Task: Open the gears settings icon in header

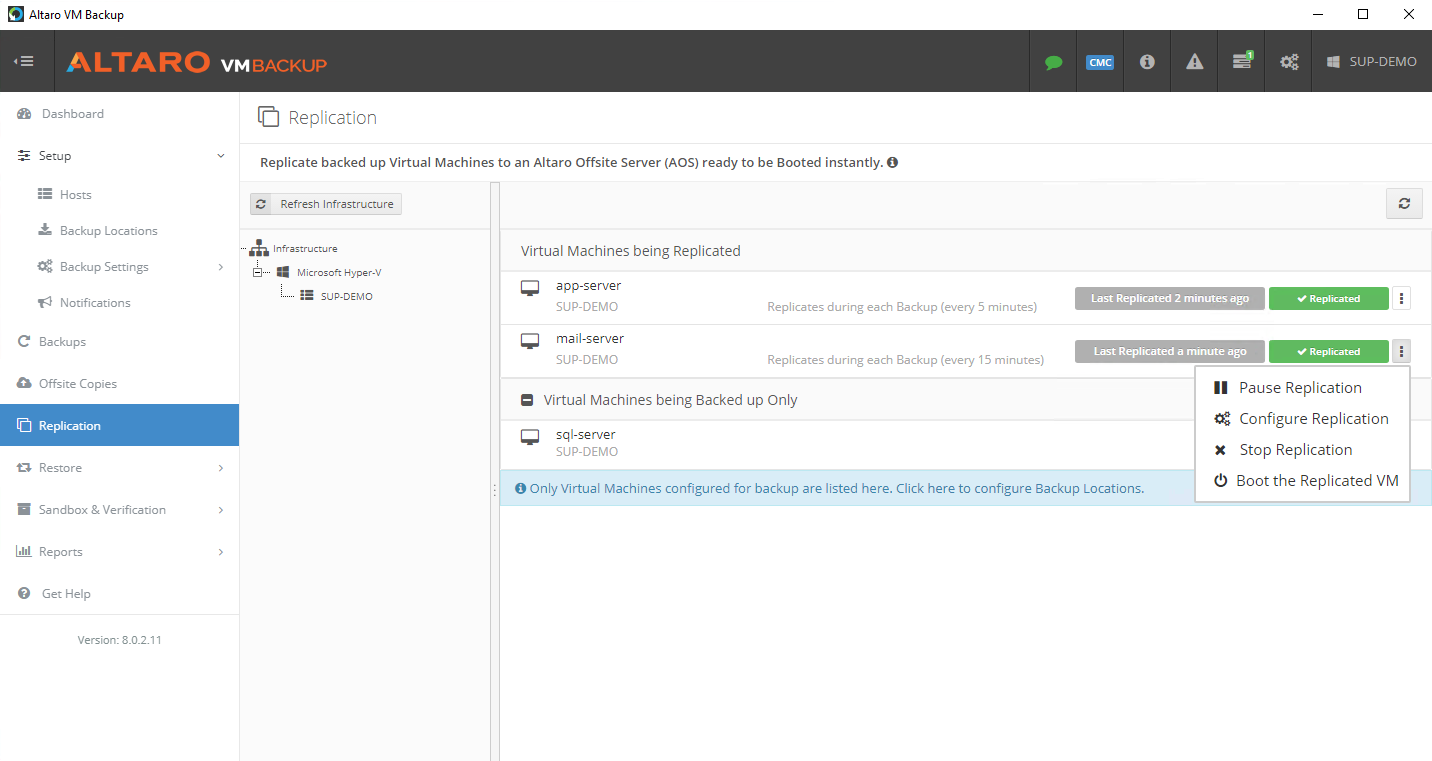Action: pyautogui.click(x=1289, y=62)
